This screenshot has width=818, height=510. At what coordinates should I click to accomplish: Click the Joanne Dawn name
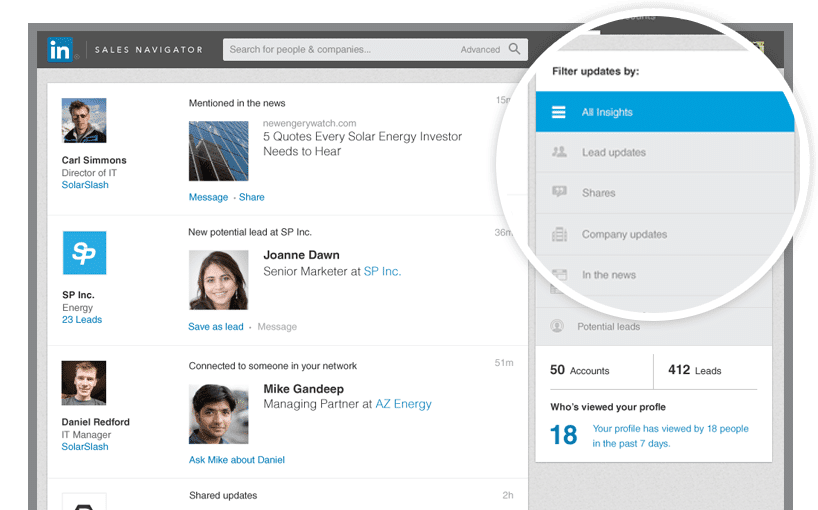(302, 255)
